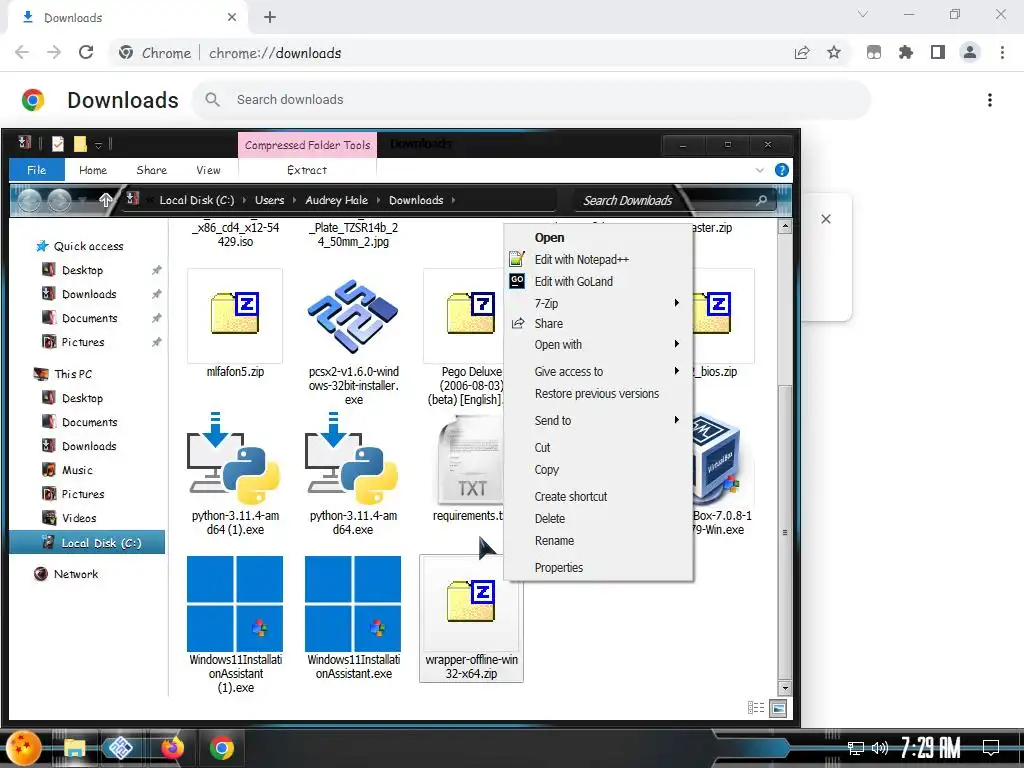Open Chrome from the taskbar
Viewport: 1024px width, 768px height.
point(222,748)
